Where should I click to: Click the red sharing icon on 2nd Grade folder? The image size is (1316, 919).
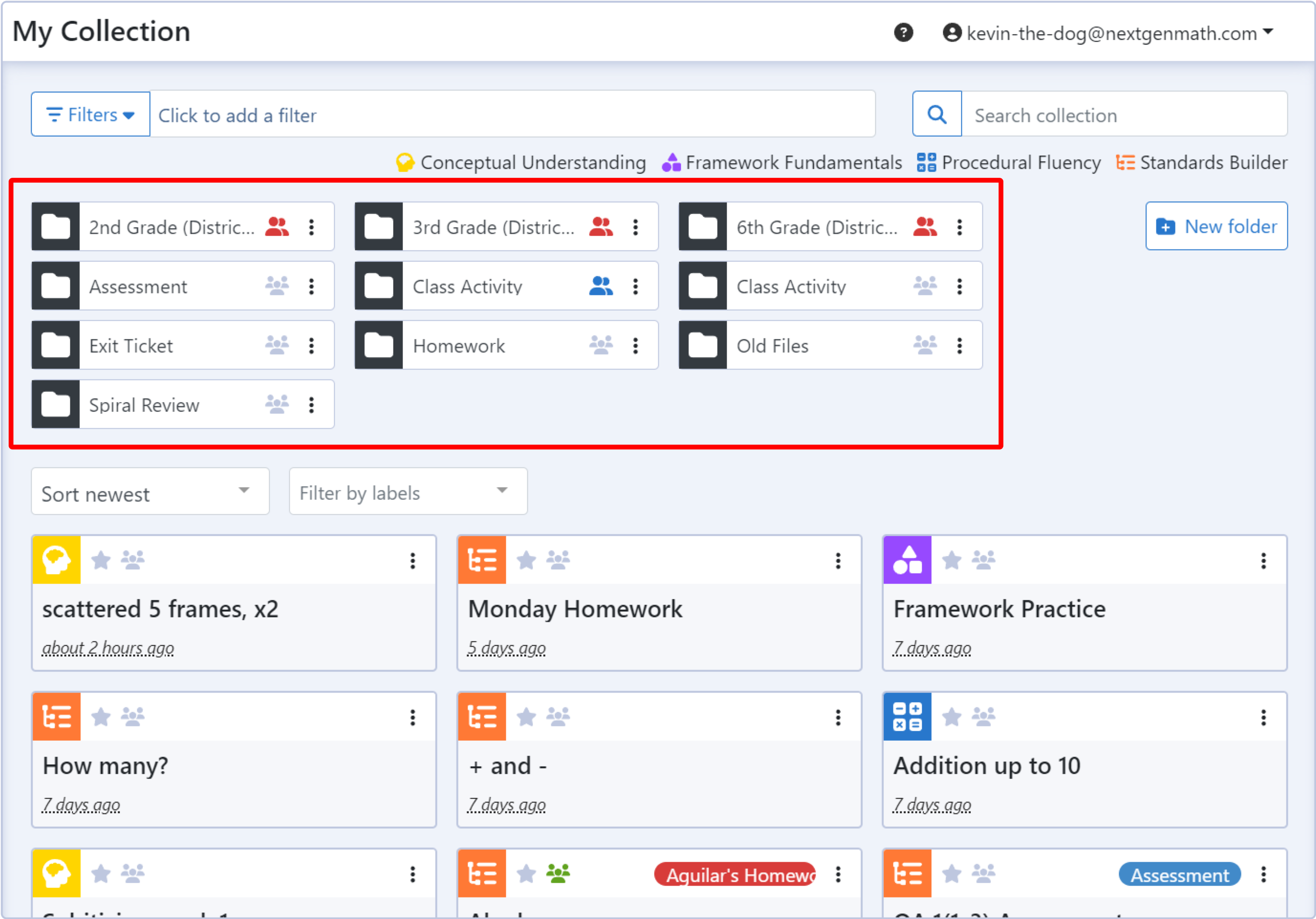coord(277,227)
